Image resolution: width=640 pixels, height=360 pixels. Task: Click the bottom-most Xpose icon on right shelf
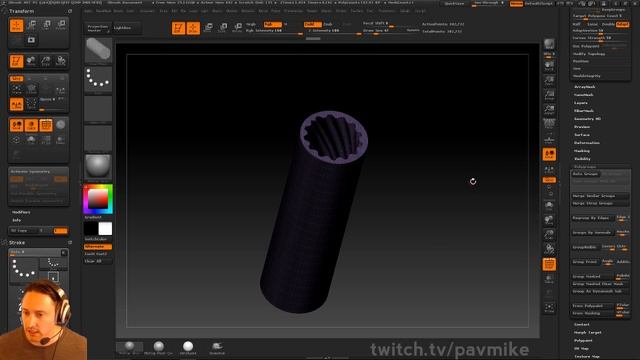pyautogui.click(x=549, y=308)
